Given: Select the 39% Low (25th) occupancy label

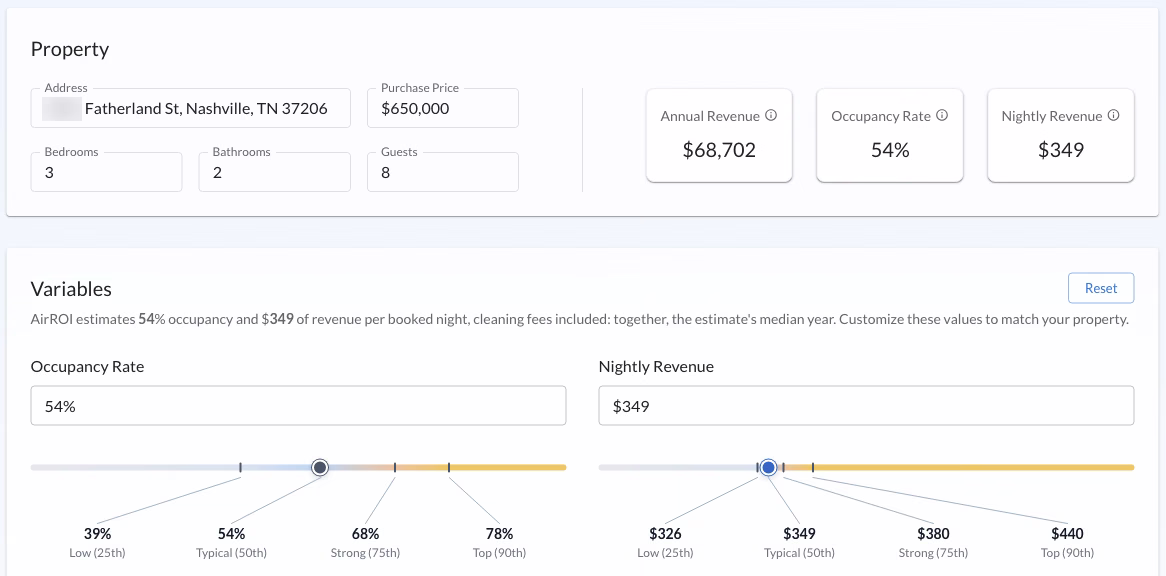Looking at the screenshot, I should click(x=97, y=543).
